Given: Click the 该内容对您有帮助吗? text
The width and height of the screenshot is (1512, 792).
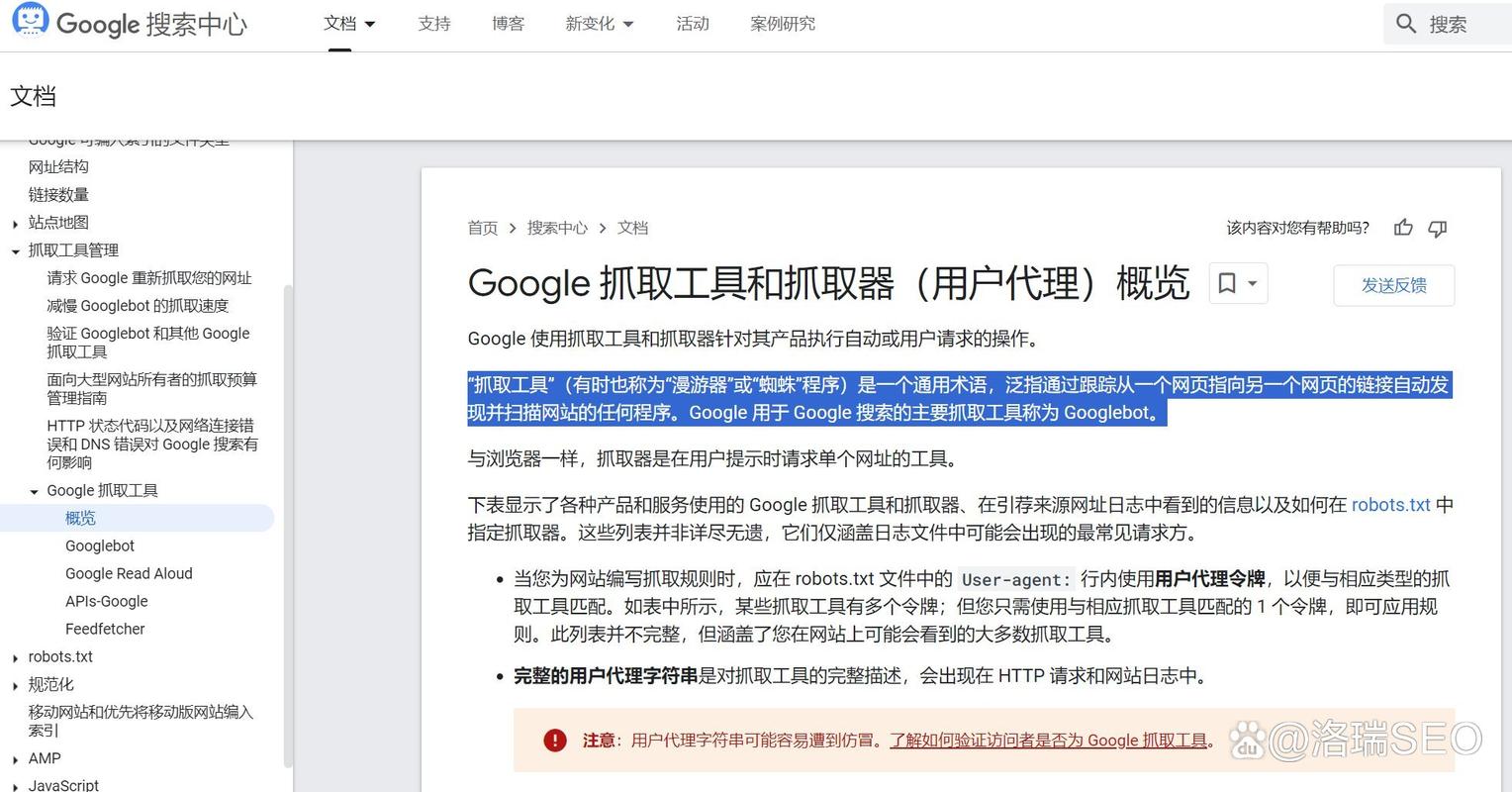Looking at the screenshot, I should [1298, 228].
